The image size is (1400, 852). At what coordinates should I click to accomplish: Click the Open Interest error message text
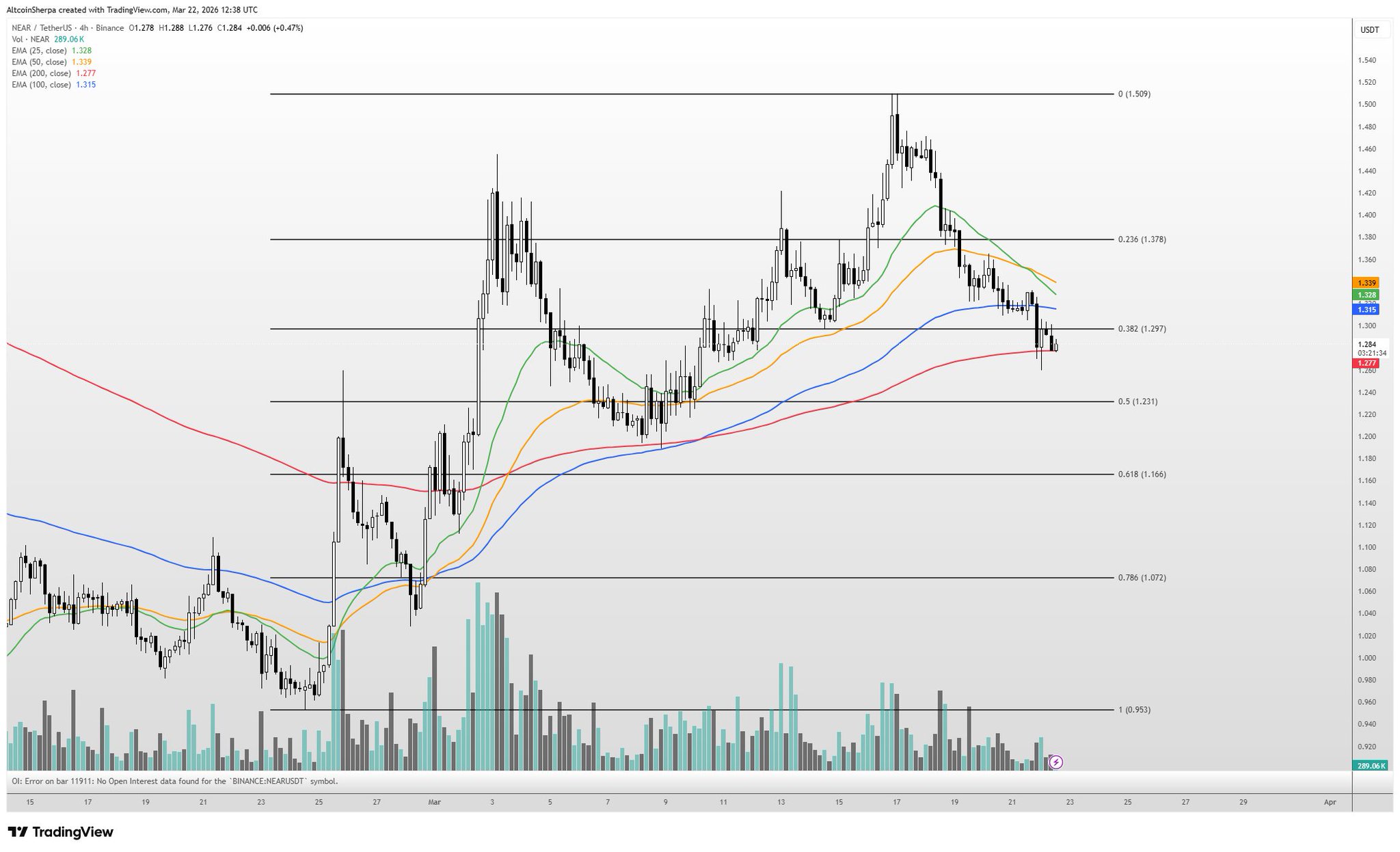coord(174,781)
